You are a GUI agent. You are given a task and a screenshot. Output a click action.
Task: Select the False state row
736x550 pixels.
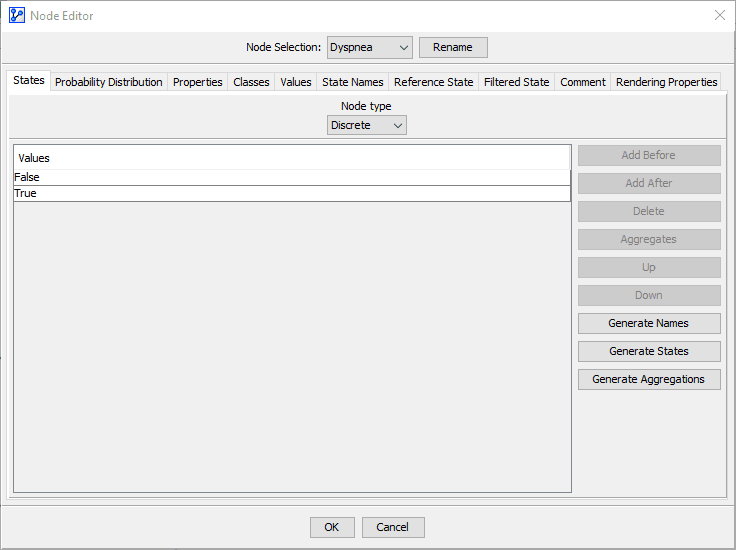[292, 177]
